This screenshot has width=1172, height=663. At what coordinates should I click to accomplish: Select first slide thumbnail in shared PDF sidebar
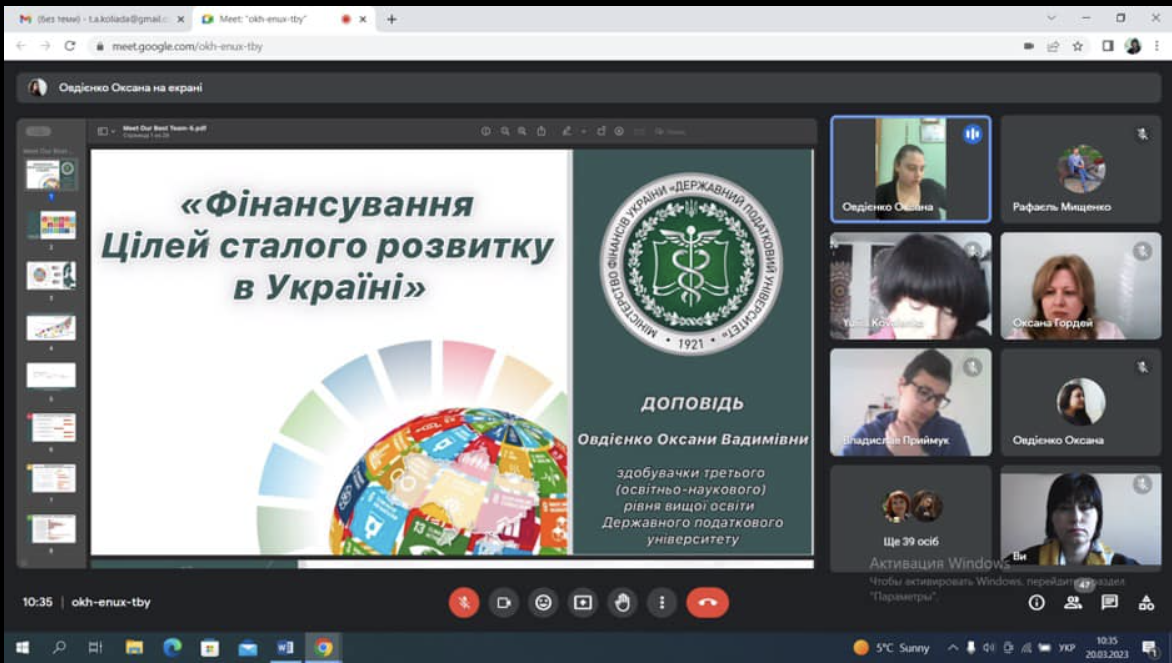[x=51, y=176]
